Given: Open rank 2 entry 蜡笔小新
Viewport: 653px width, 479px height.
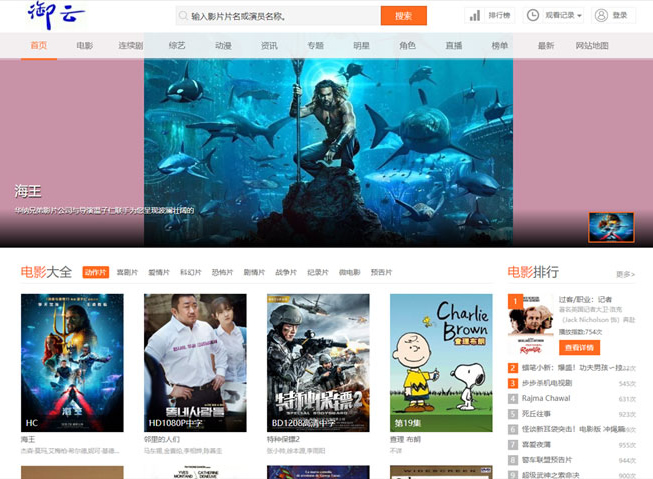Looking at the screenshot, I should pos(572,368).
